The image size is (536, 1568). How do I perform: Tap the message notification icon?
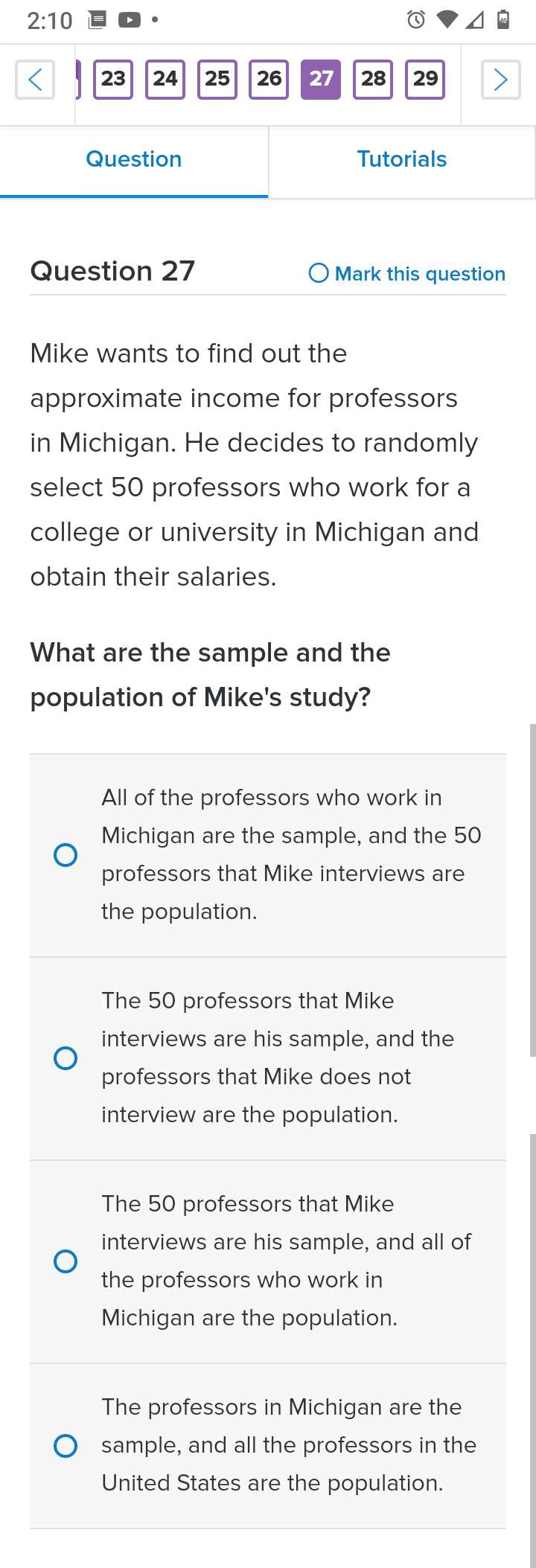(x=97, y=20)
